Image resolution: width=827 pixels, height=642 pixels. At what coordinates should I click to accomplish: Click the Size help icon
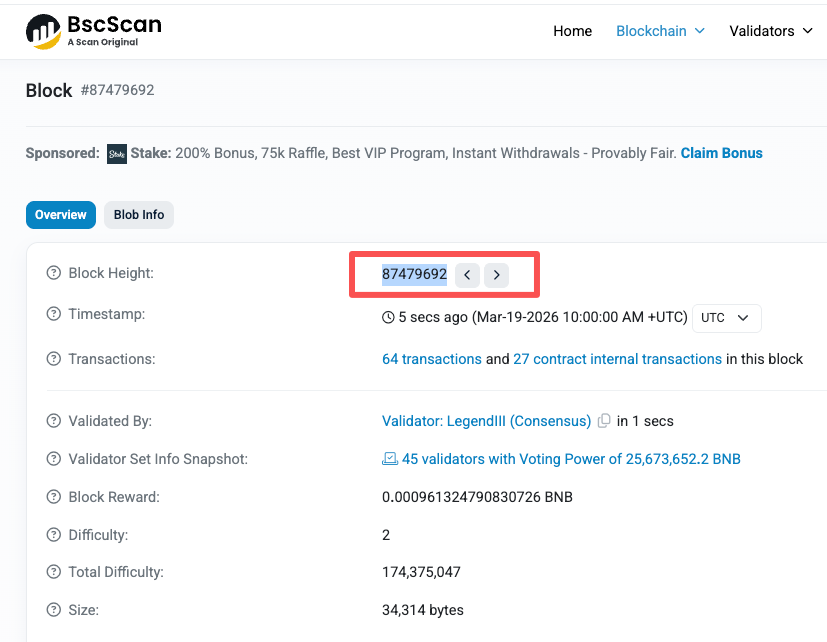pos(54,610)
